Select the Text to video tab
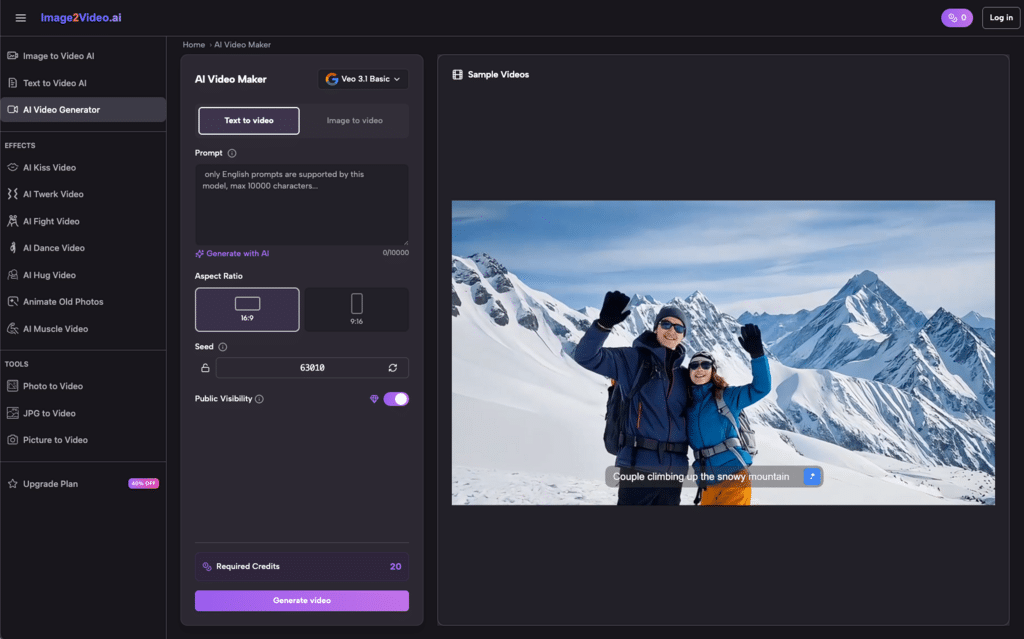 [248, 120]
